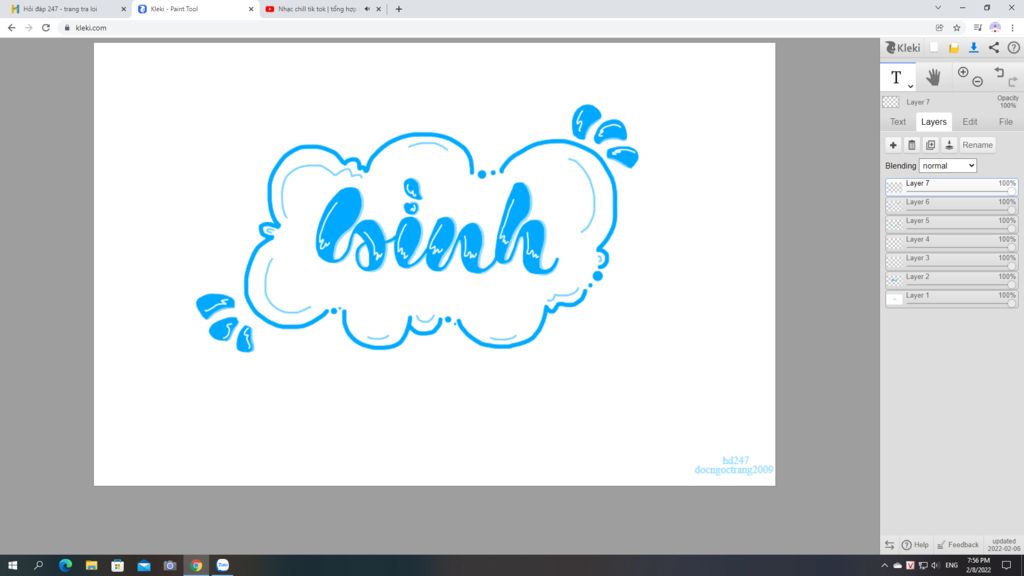The width and height of the screenshot is (1024, 576).
Task: Switch to the Text tab
Action: tap(898, 122)
